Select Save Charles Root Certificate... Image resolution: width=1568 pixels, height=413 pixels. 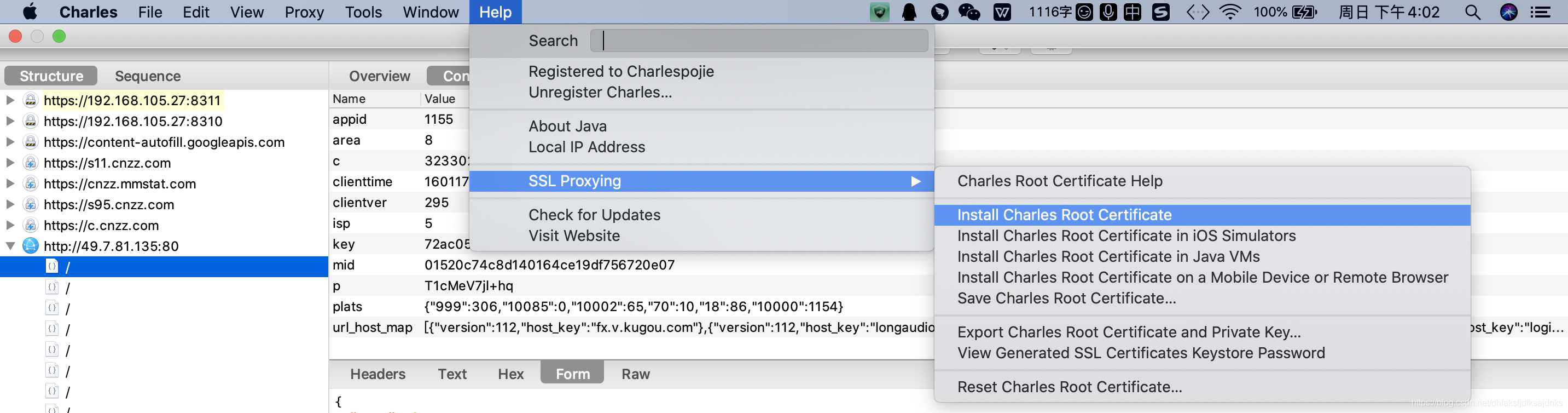click(1201, 298)
